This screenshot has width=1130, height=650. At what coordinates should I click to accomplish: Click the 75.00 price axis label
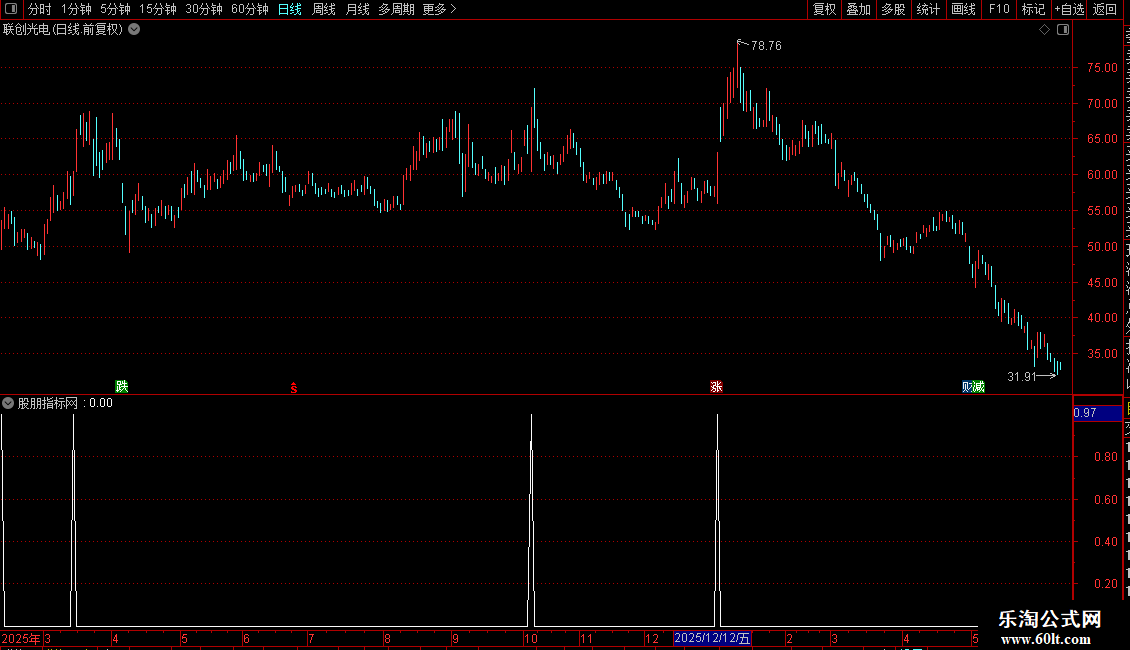[x=1102, y=68]
